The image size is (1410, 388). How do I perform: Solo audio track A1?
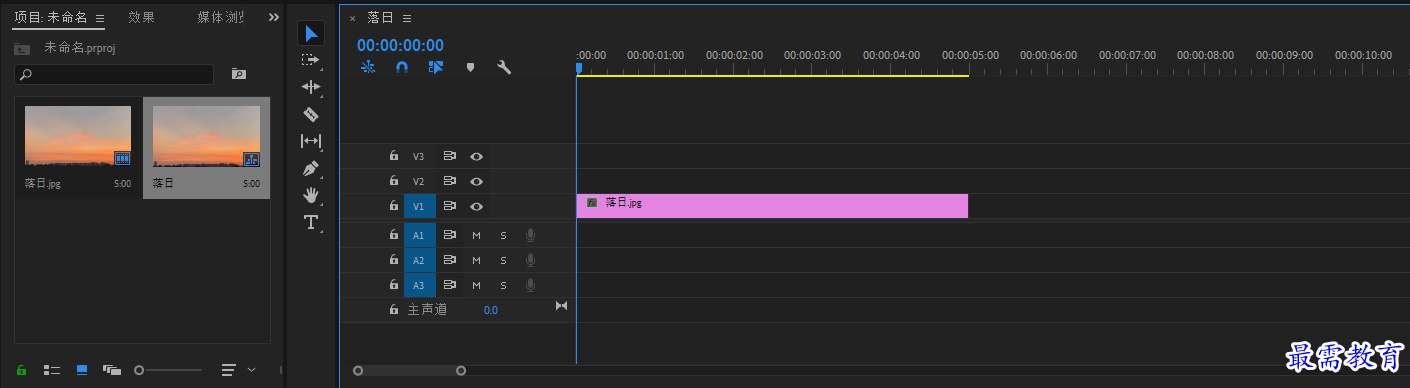[503, 235]
